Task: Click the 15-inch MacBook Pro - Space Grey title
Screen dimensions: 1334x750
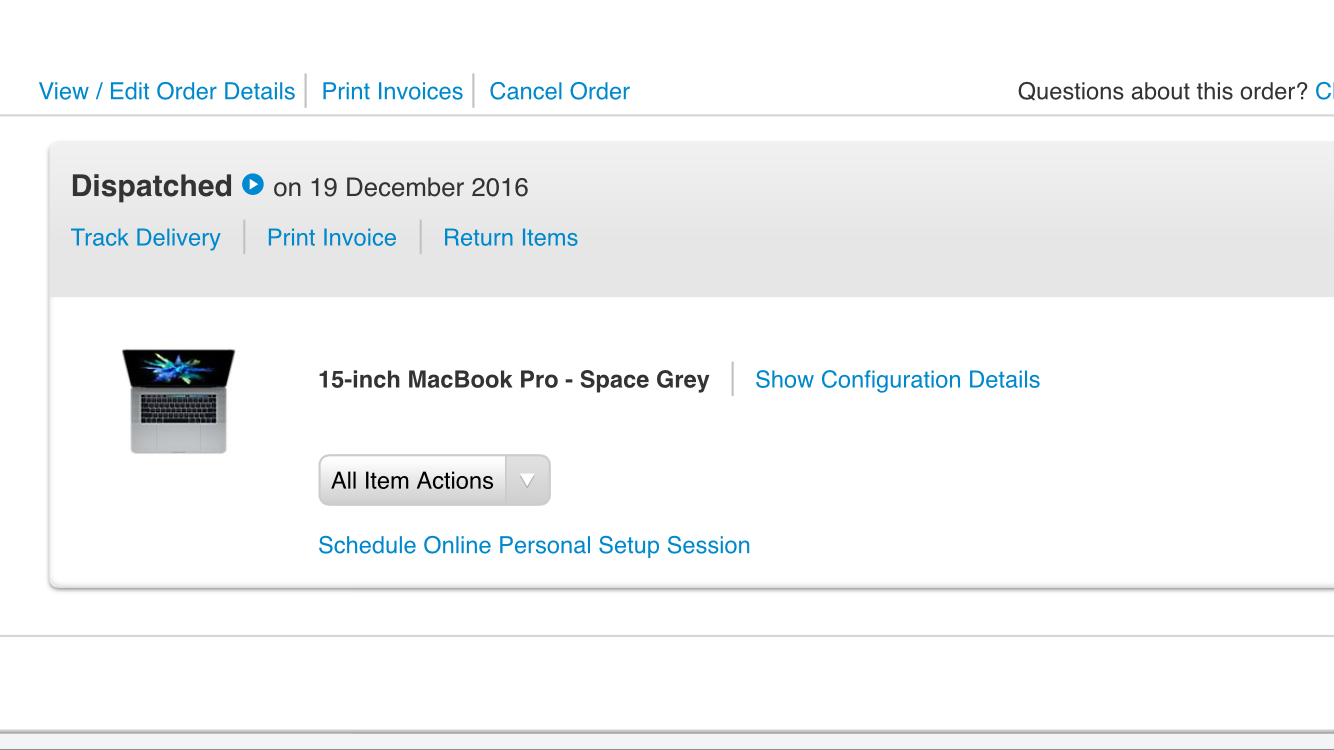Action: point(514,380)
